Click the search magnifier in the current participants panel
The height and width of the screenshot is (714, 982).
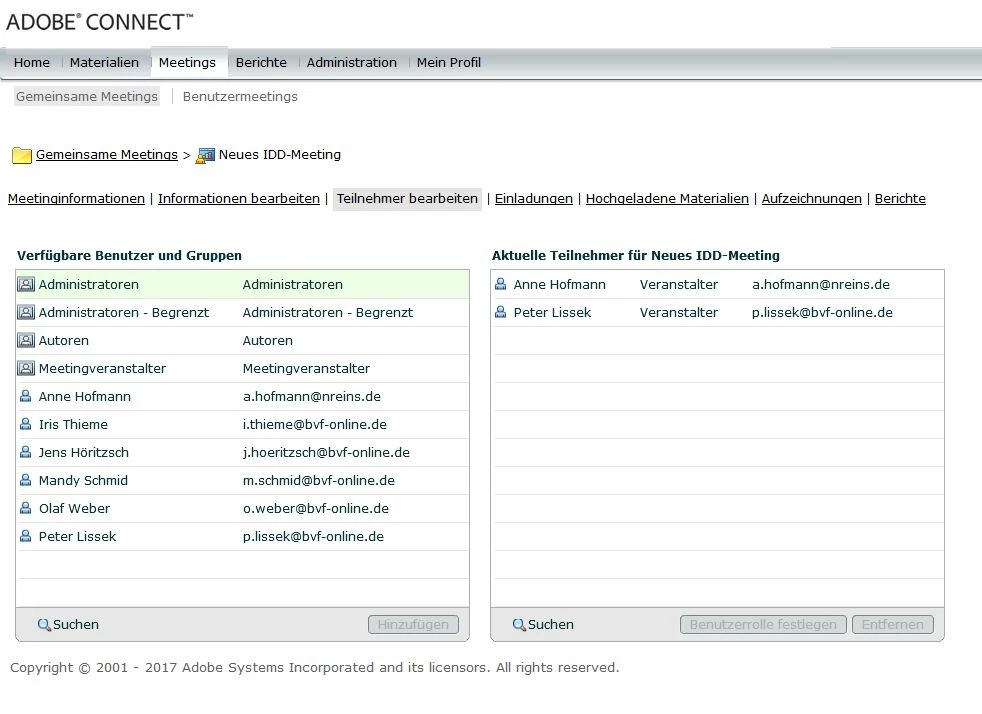click(519, 624)
